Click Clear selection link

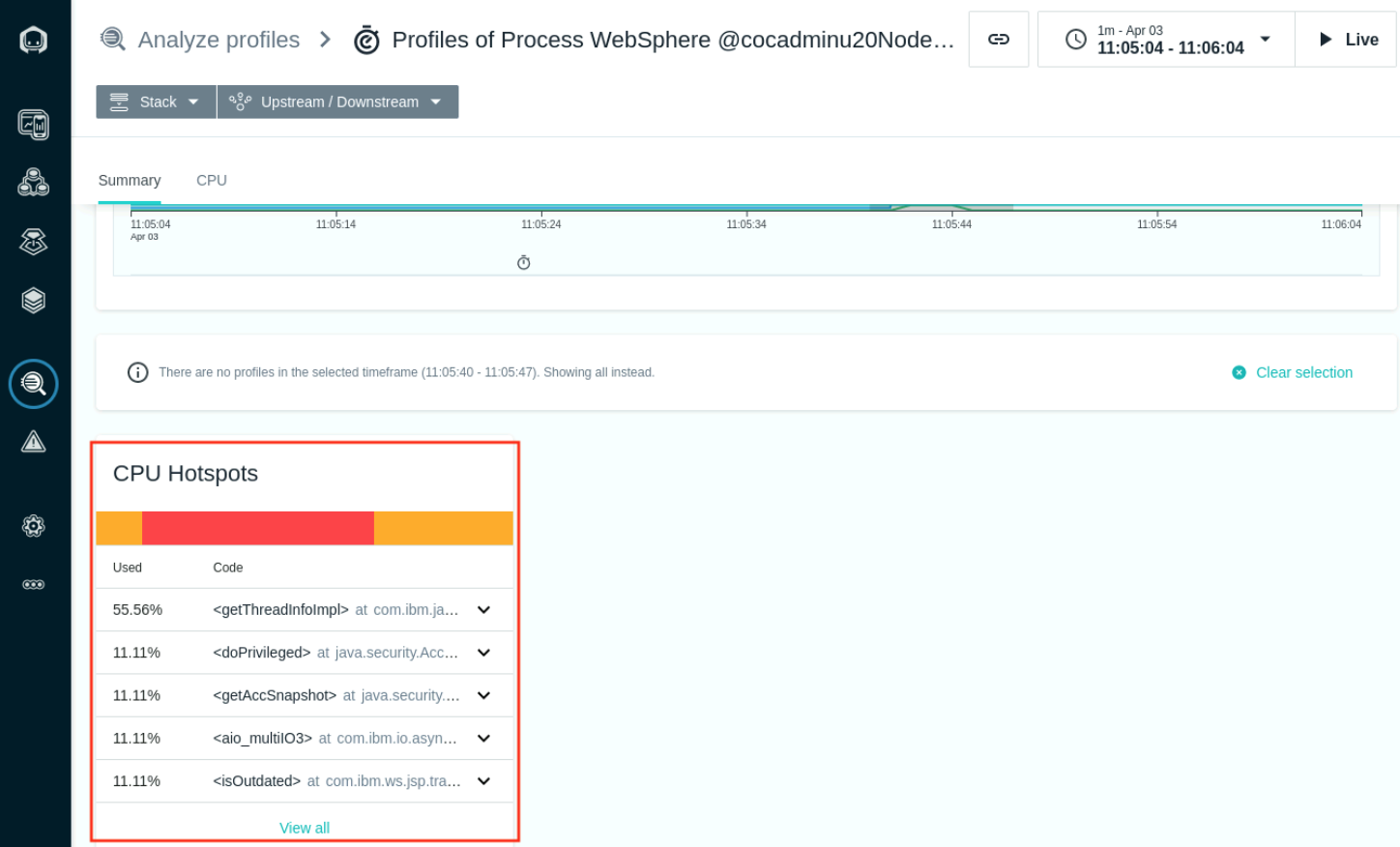[x=1293, y=372]
